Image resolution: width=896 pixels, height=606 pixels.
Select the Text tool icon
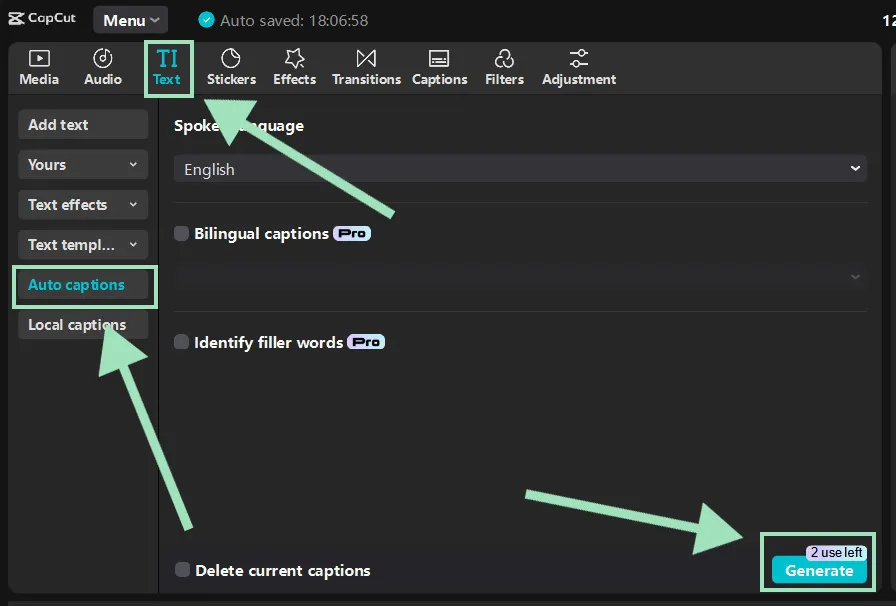click(x=167, y=58)
